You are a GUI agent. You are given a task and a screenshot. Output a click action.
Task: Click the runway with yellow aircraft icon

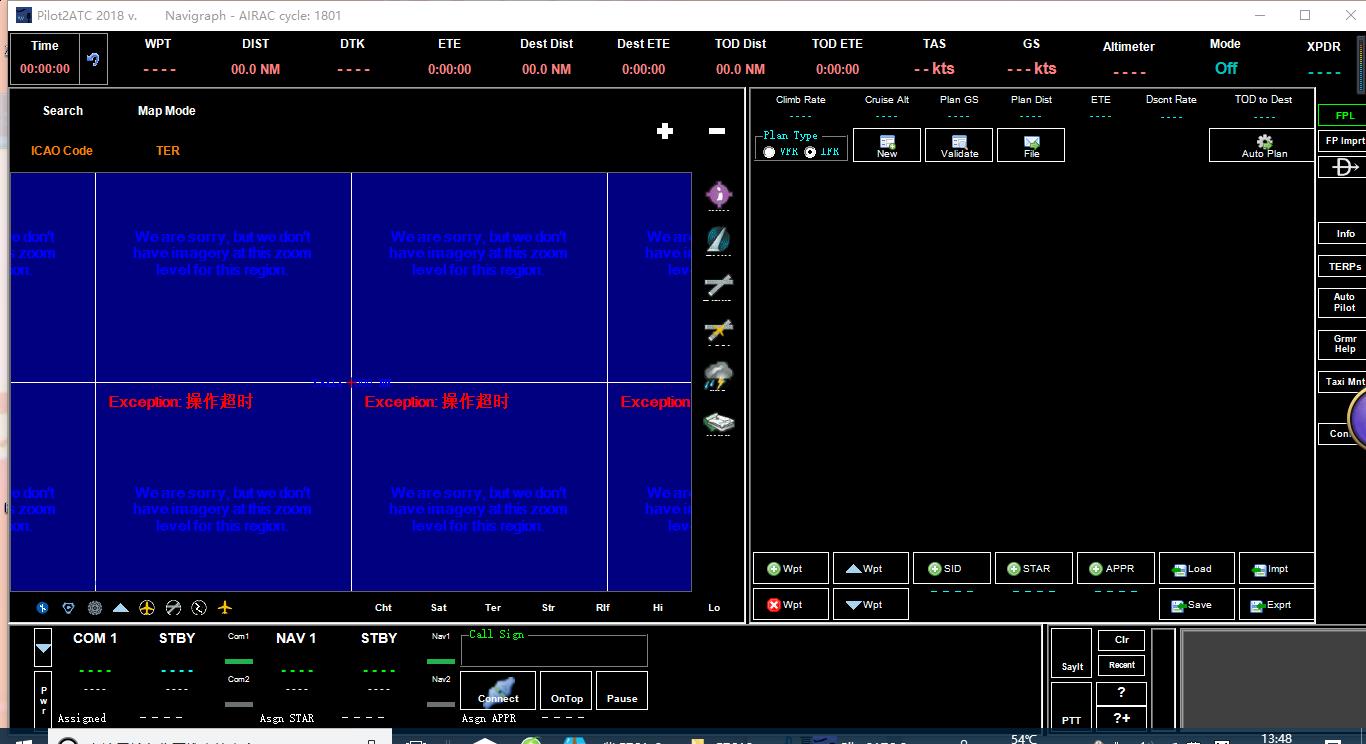pos(718,330)
